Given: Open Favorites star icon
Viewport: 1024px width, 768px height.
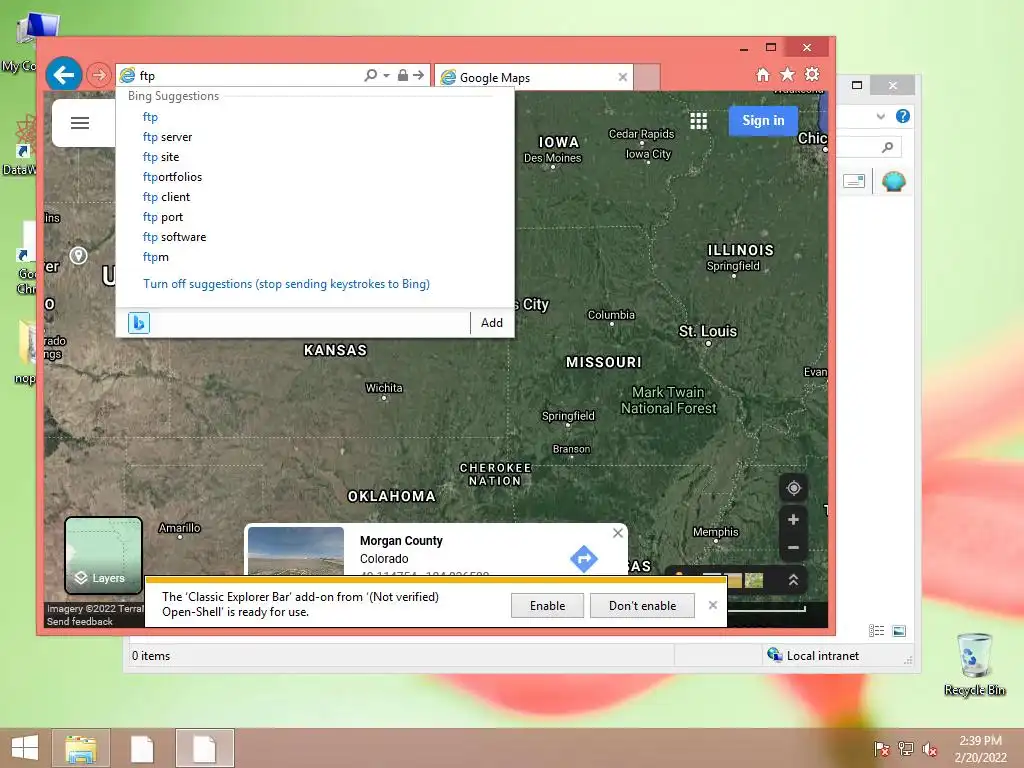Looking at the screenshot, I should tap(788, 74).
